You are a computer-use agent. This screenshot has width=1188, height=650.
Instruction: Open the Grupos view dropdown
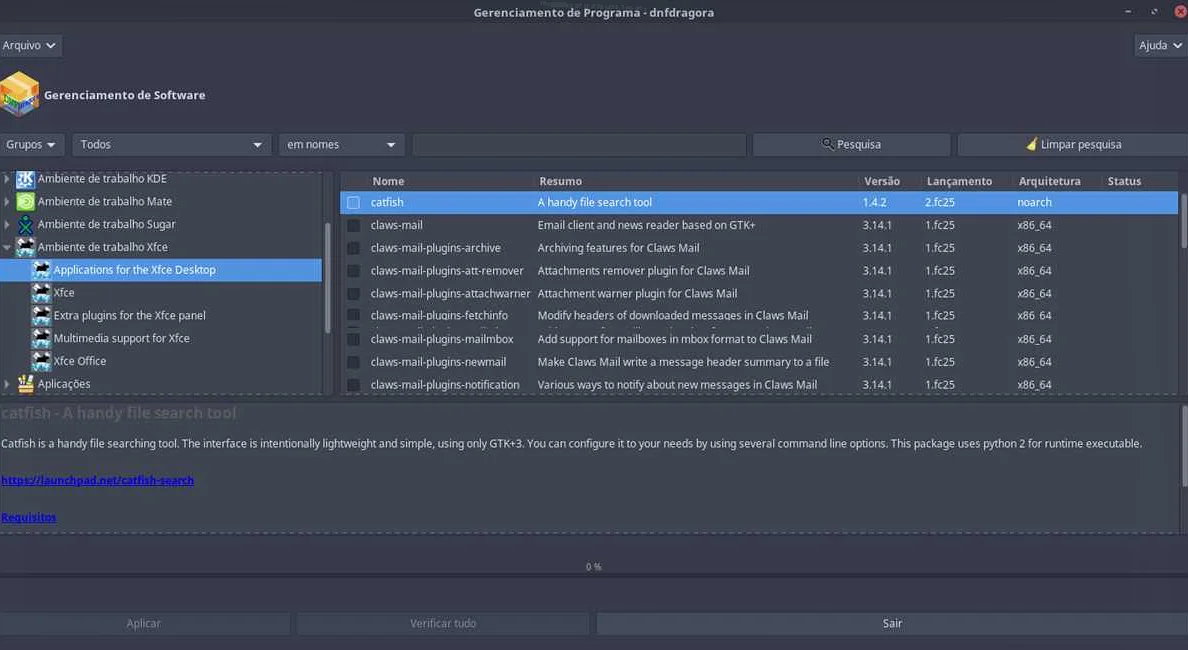pyautogui.click(x=31, y=144)
